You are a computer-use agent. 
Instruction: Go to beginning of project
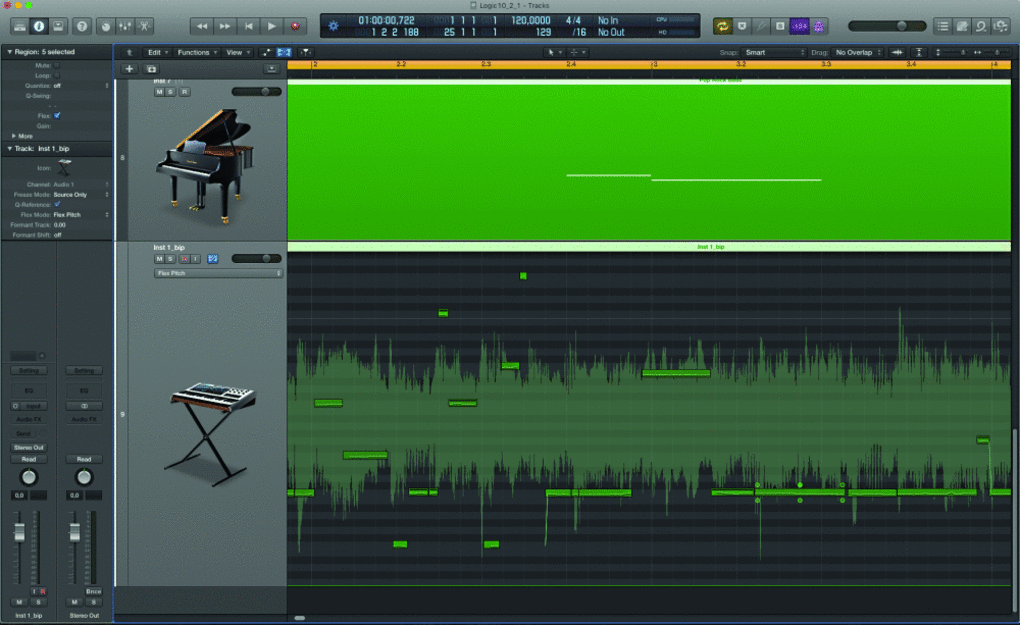(x=248, y=27)
